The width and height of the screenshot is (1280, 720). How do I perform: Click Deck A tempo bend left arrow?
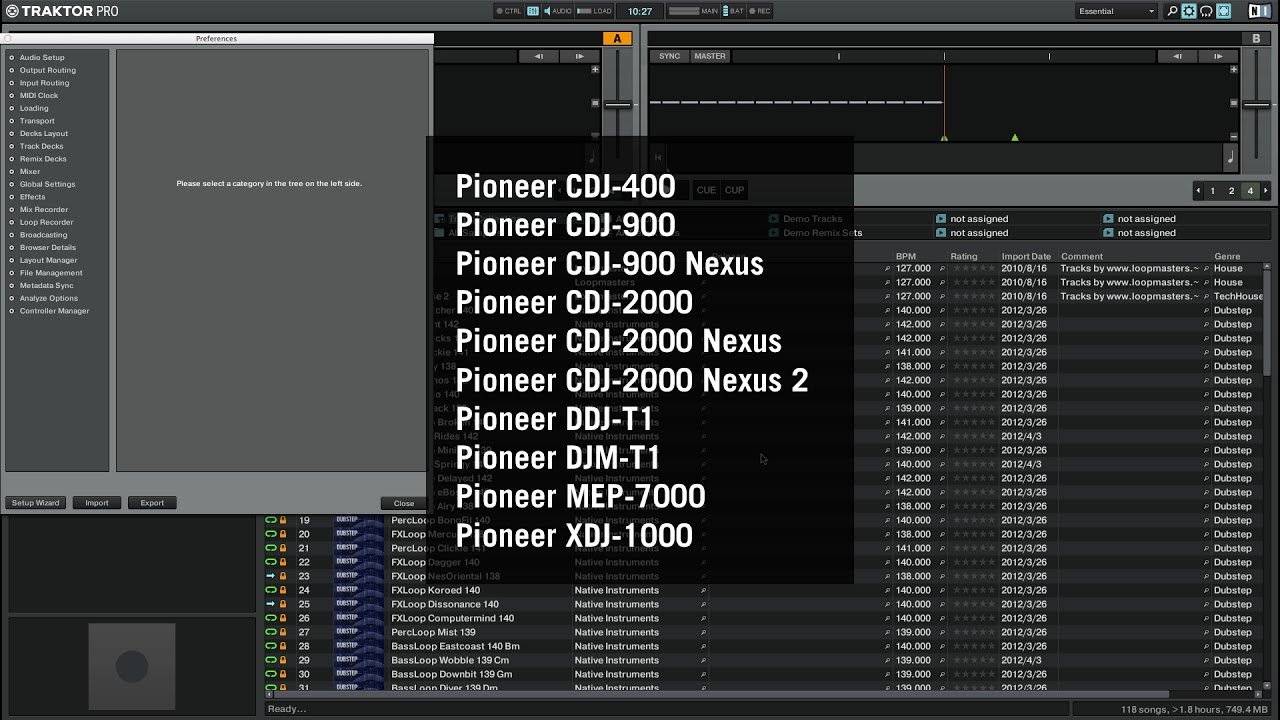(x=539, y=56)
